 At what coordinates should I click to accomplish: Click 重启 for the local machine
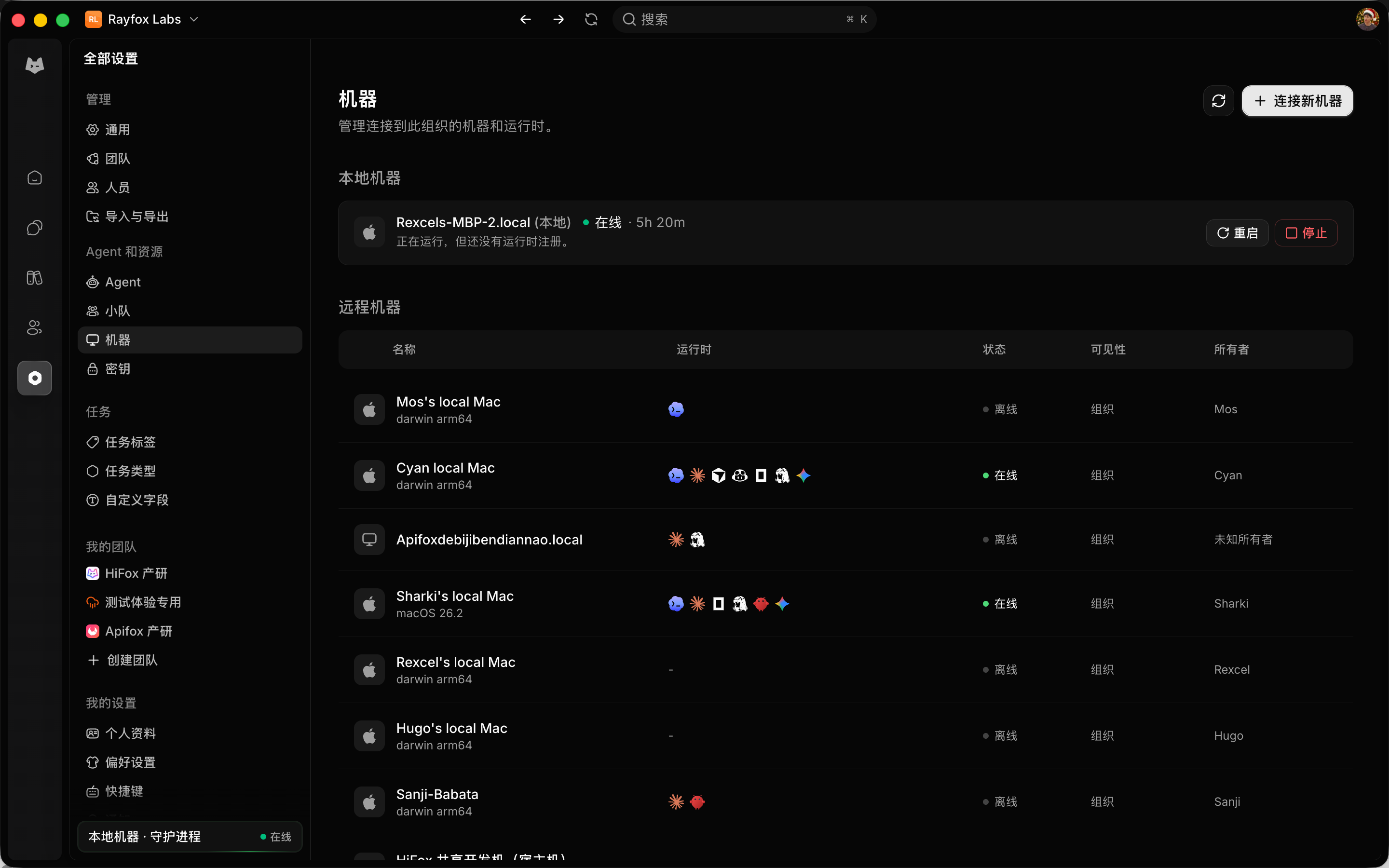click(x=1237, y=233)
